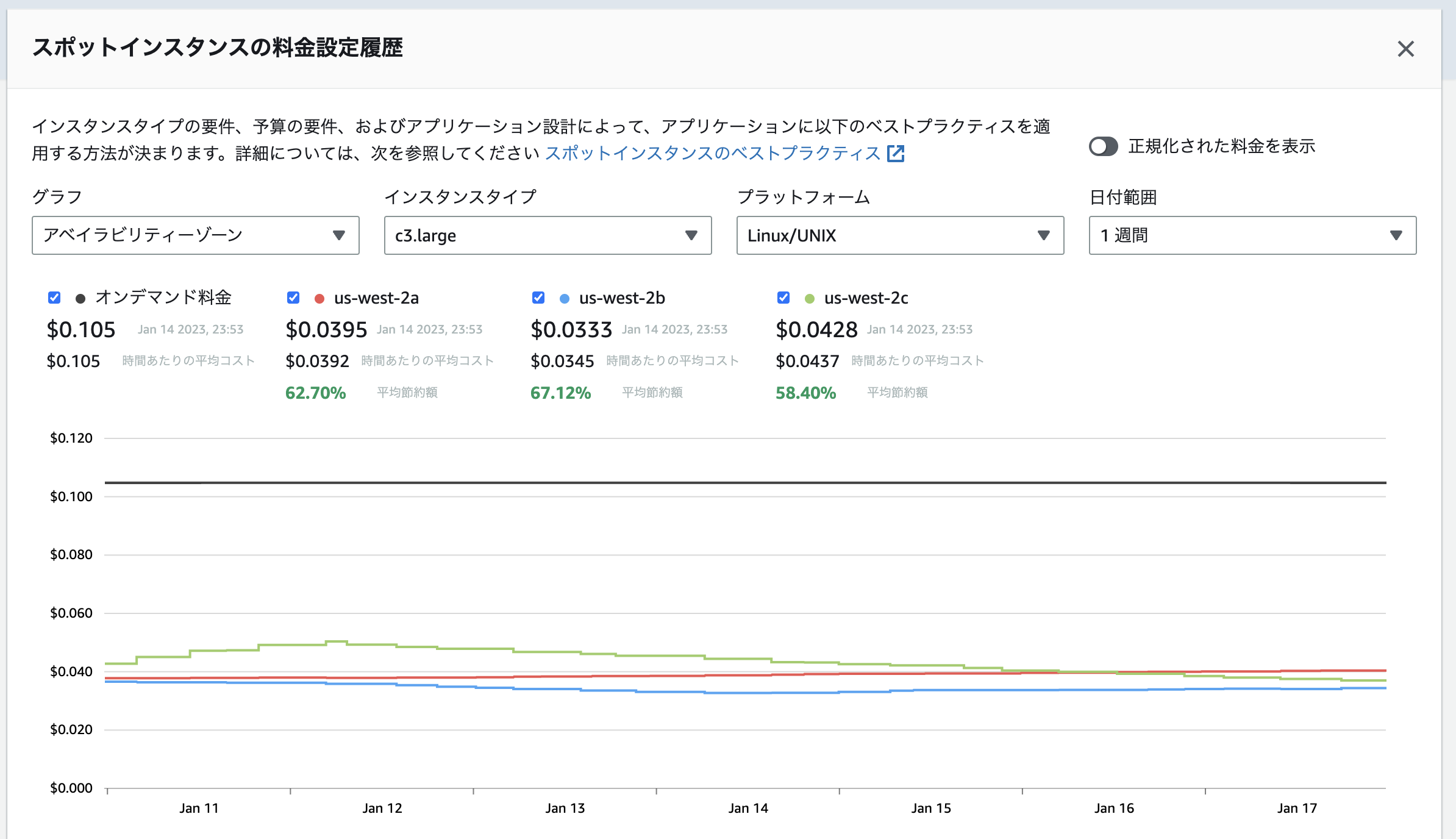This screenshot has height=839, width=1456.
Task: Click the external link icon next to best practices
Action: tap(895, 153)
